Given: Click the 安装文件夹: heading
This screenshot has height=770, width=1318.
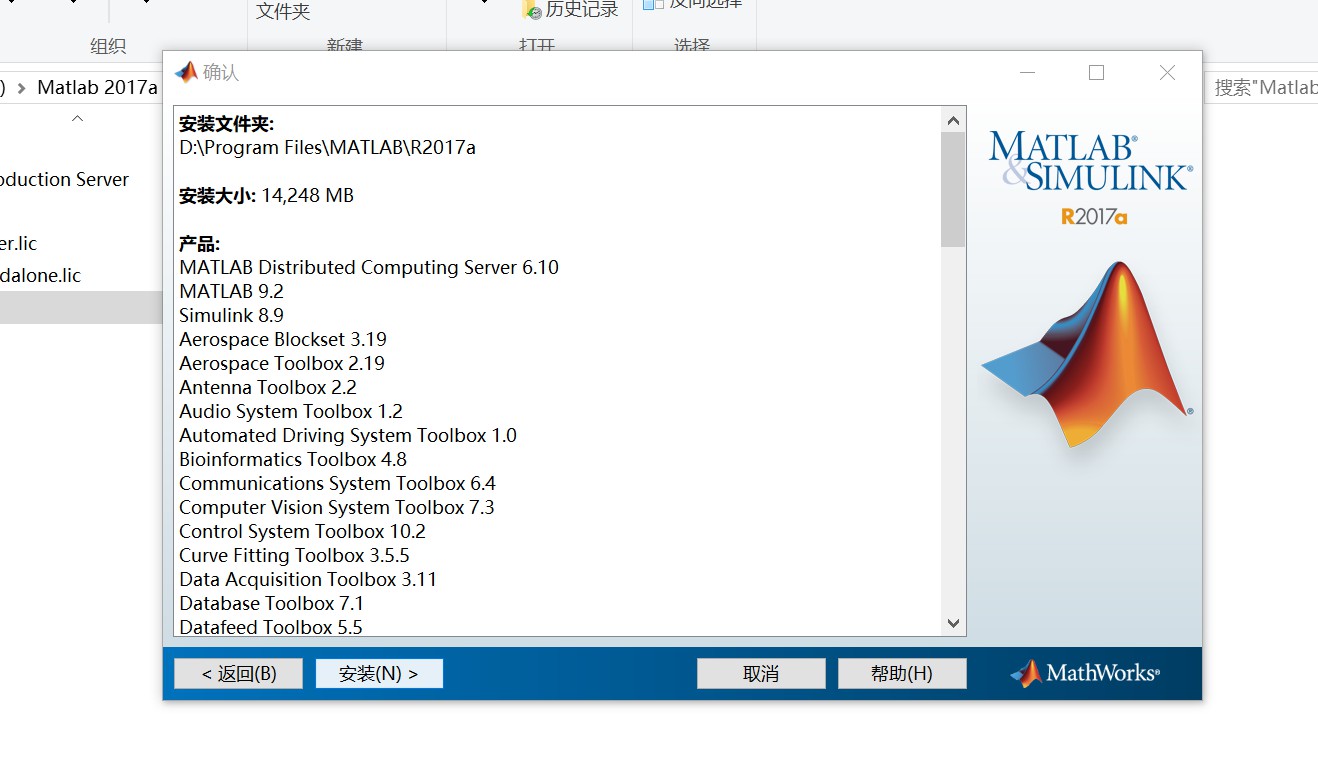Looking at the screenshot, I should point(226,124).
